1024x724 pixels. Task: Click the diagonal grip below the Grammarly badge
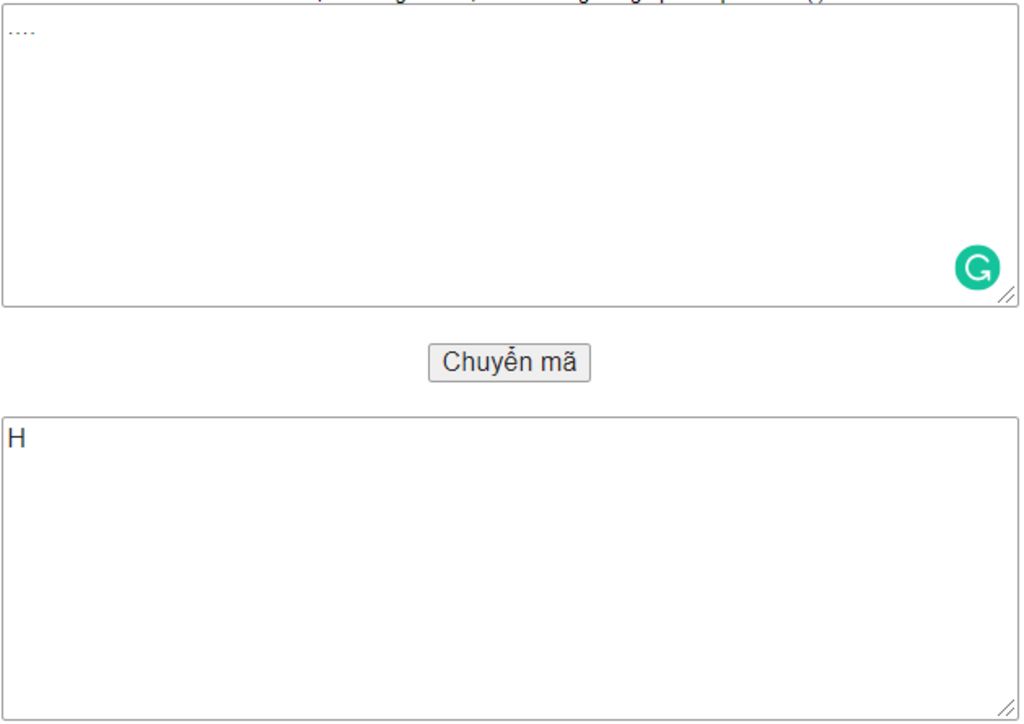pos(1006,295)
